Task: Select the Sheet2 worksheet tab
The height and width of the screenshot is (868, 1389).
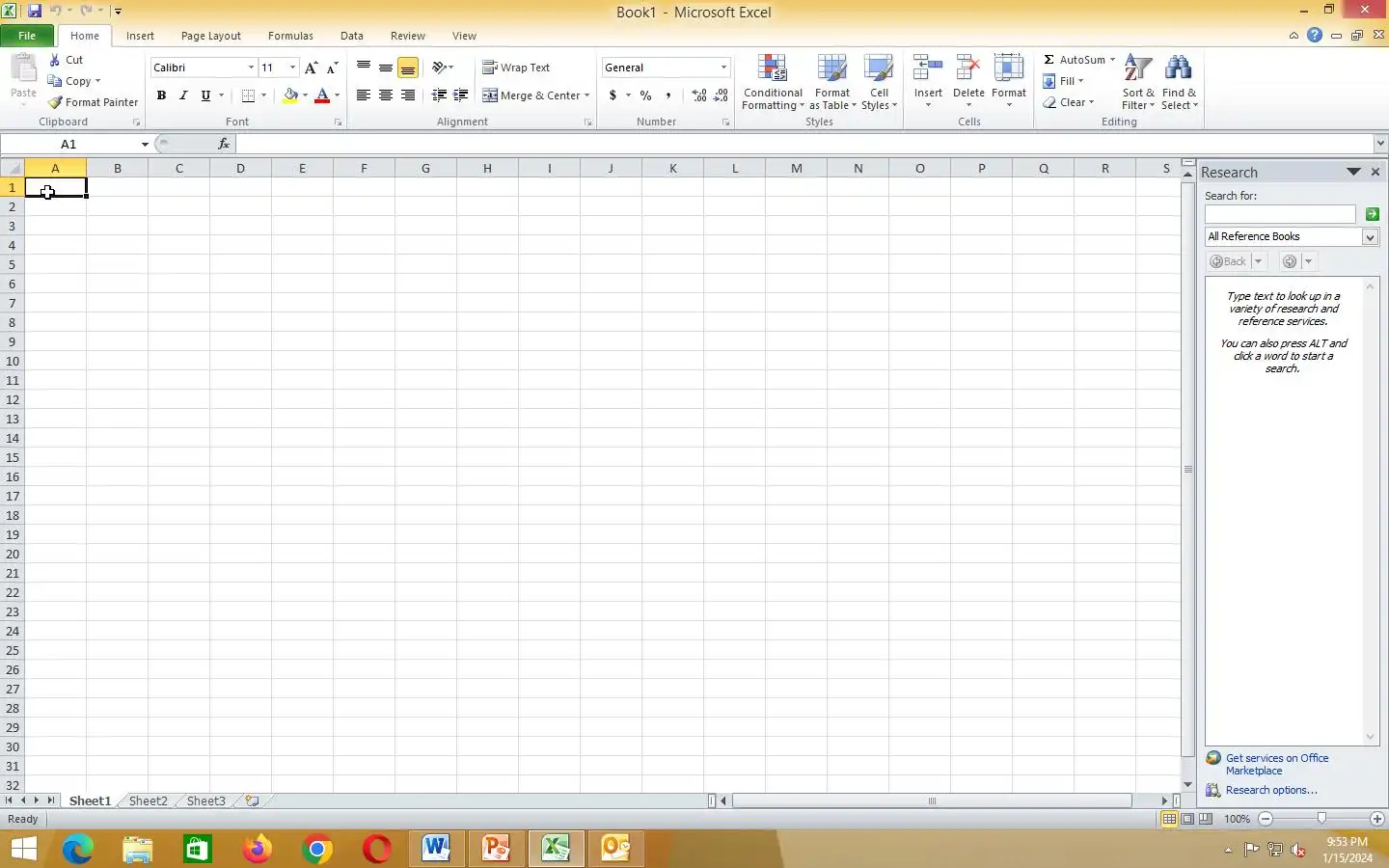Action: click(148, 800)
